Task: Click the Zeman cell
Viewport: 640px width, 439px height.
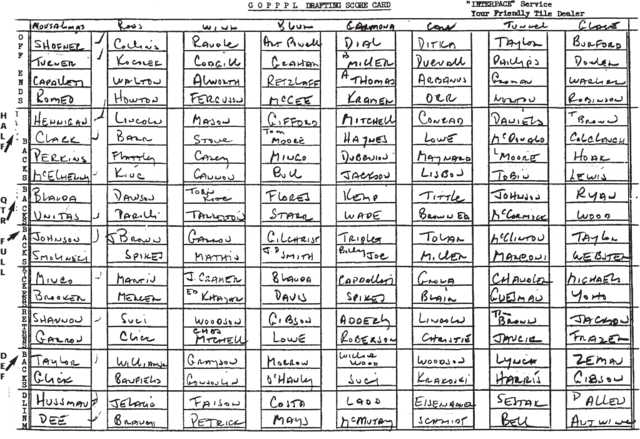Action: pyautogui.click(x=596, y=359)
